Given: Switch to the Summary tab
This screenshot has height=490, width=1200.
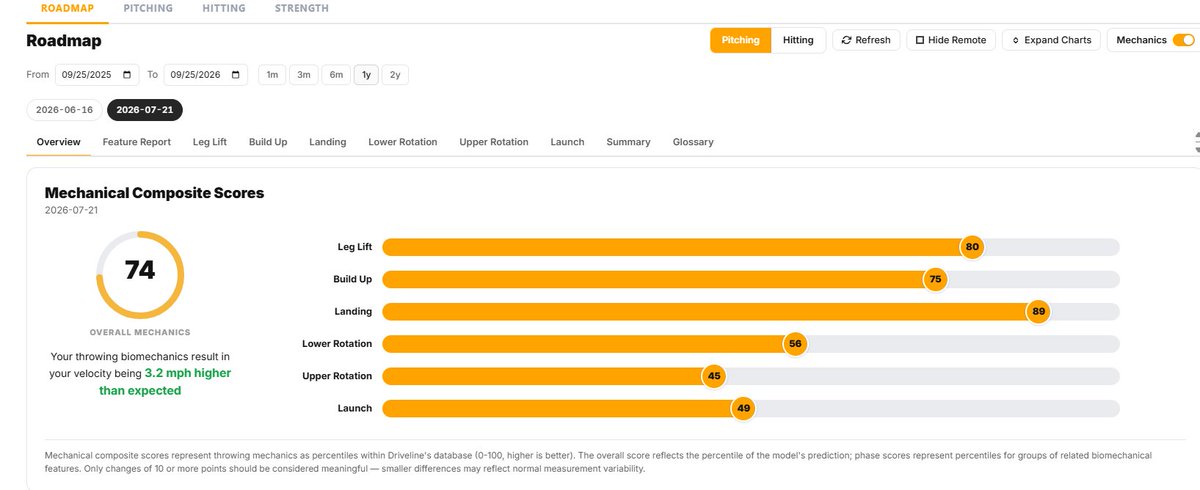Looking at the screenshot, I should click(628, 142).
